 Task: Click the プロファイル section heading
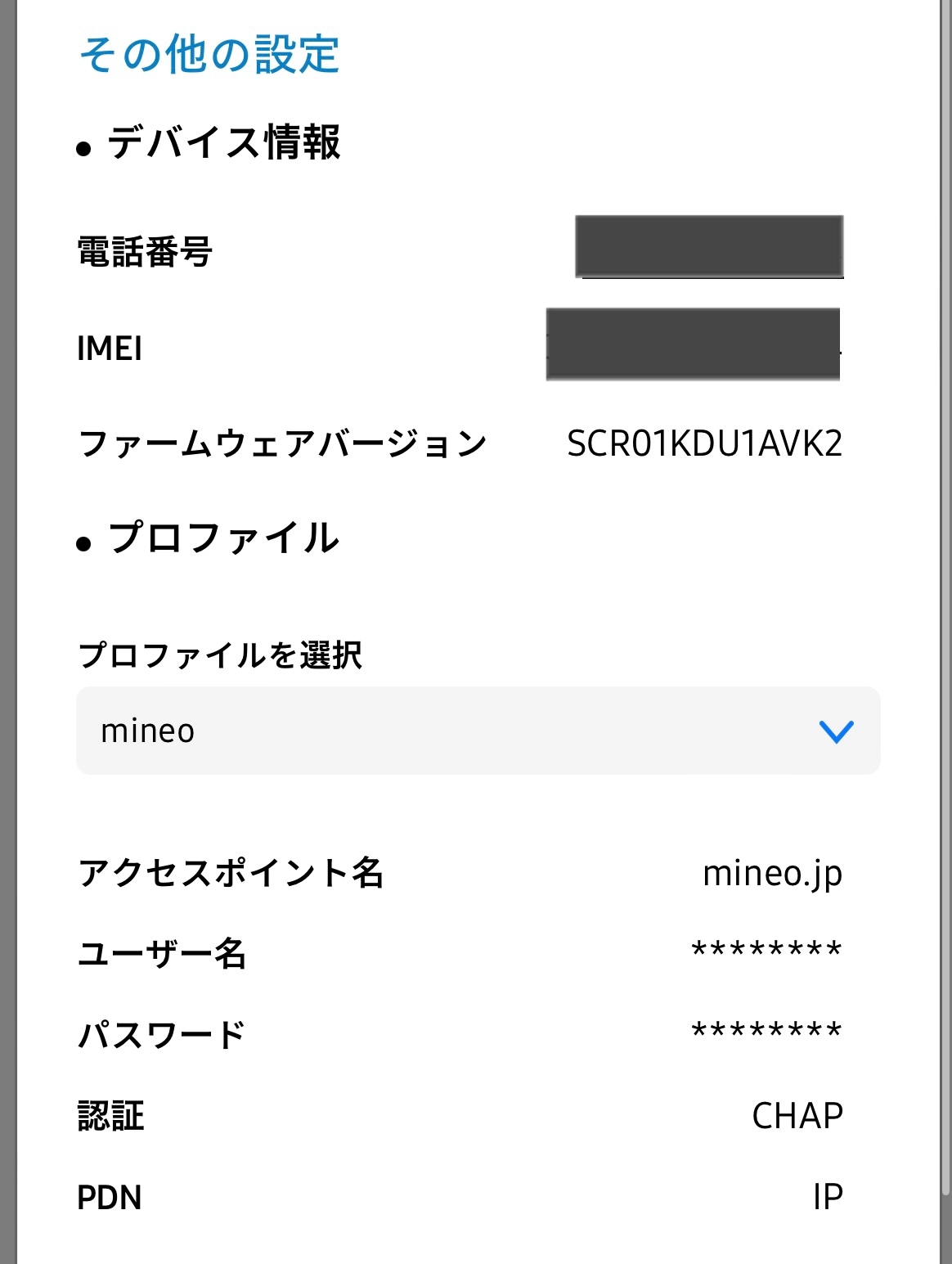pyautogui.click(x=223, y=538)
